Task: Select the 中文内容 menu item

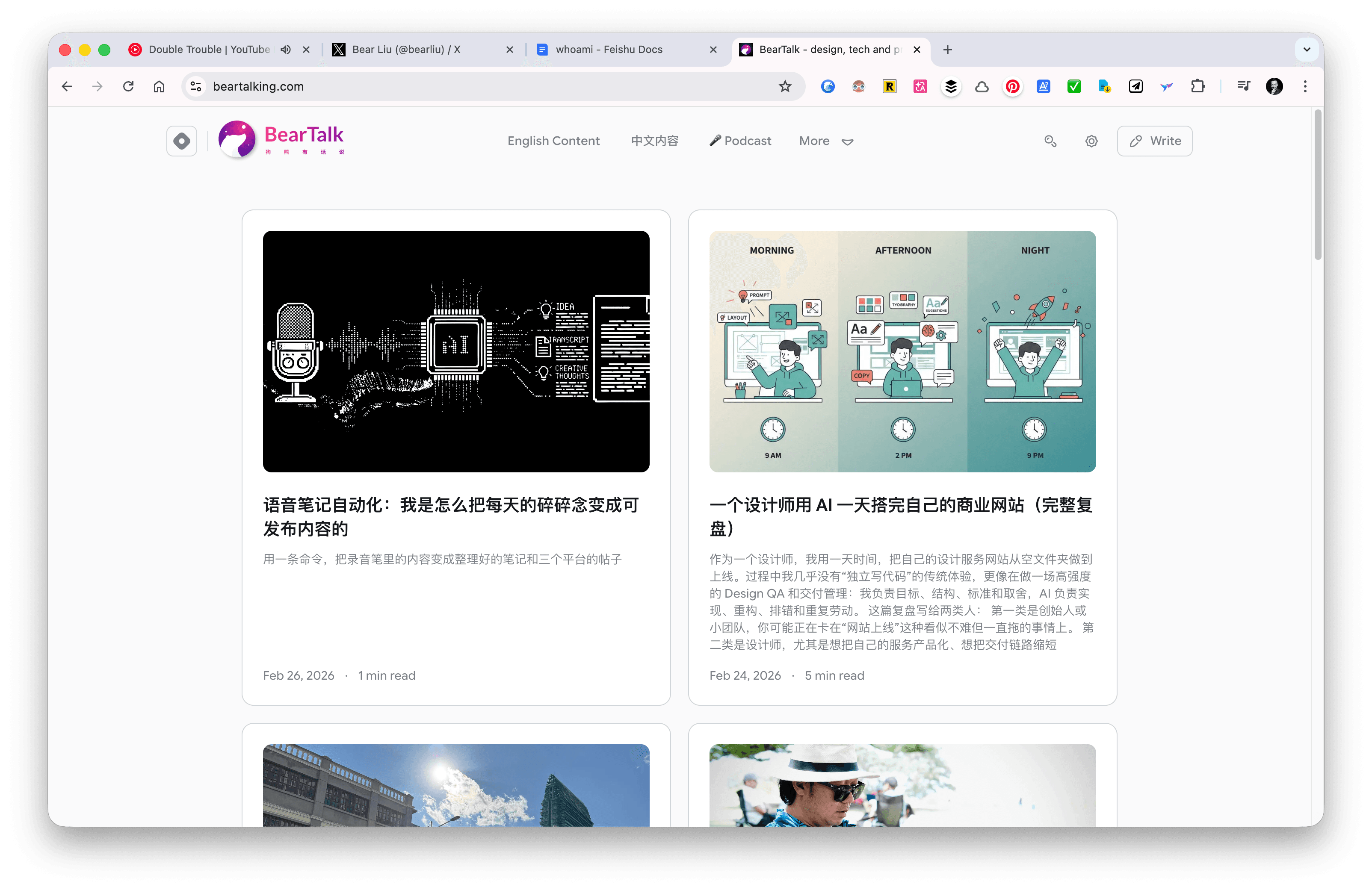Action: click(654, 141)
